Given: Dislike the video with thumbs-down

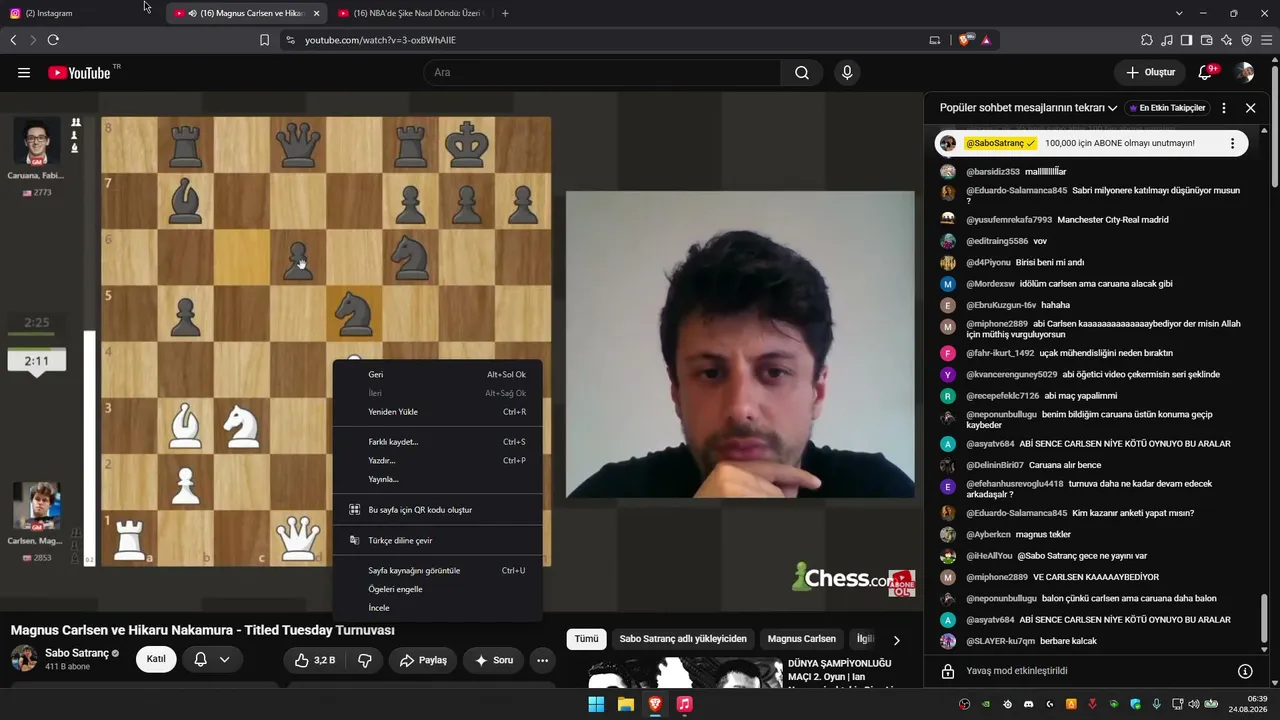Looking at the screenshot, I should pos(365,660).
